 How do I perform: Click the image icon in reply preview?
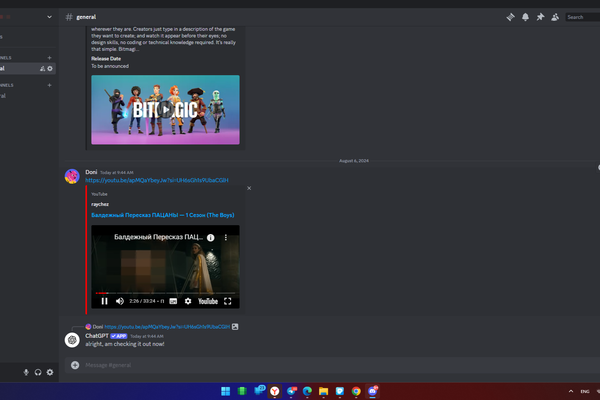click(235, 327)
